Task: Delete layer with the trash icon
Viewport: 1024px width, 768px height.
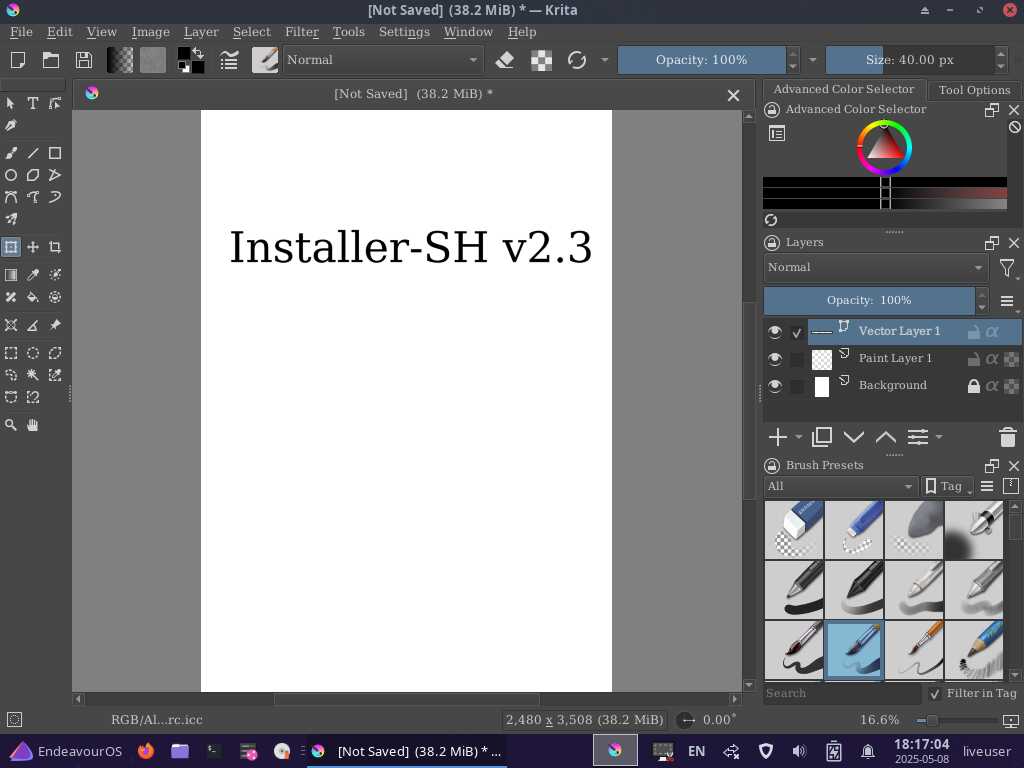Action: [1007, 437]
